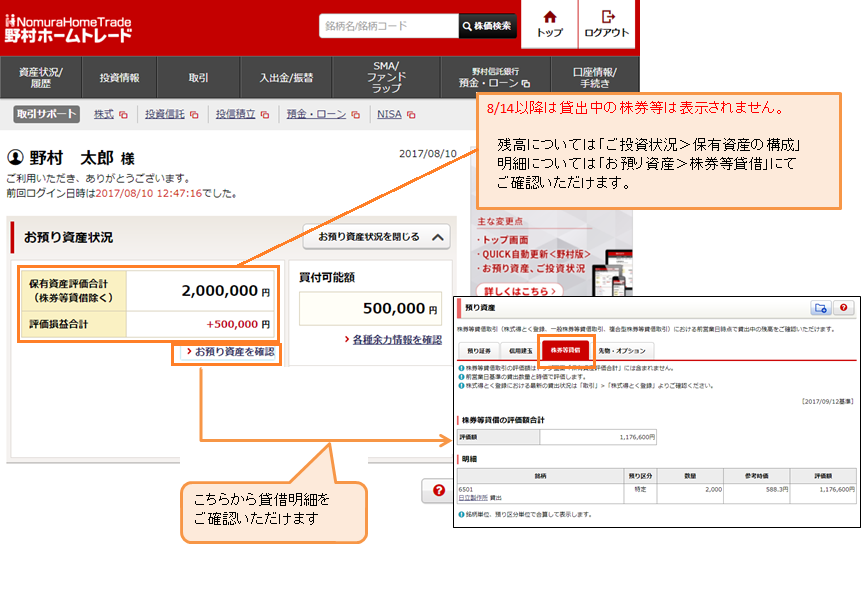Click the 1,176,600円 評価額 total cell
Viewport: 862px width, 595px height.
point(598,437)
